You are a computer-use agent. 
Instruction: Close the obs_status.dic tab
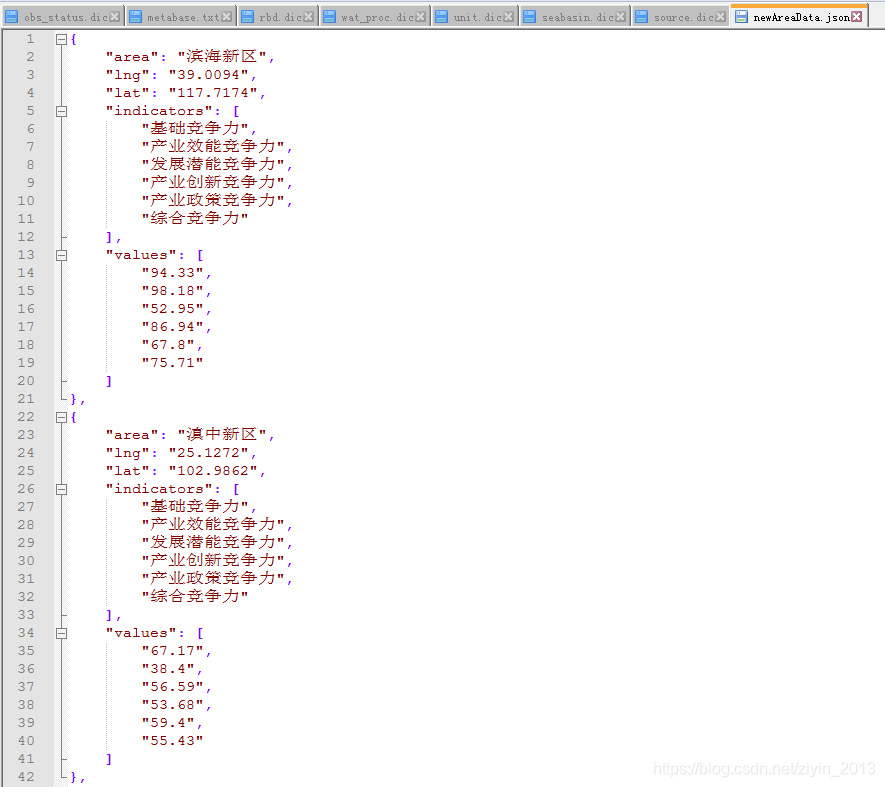115,17
